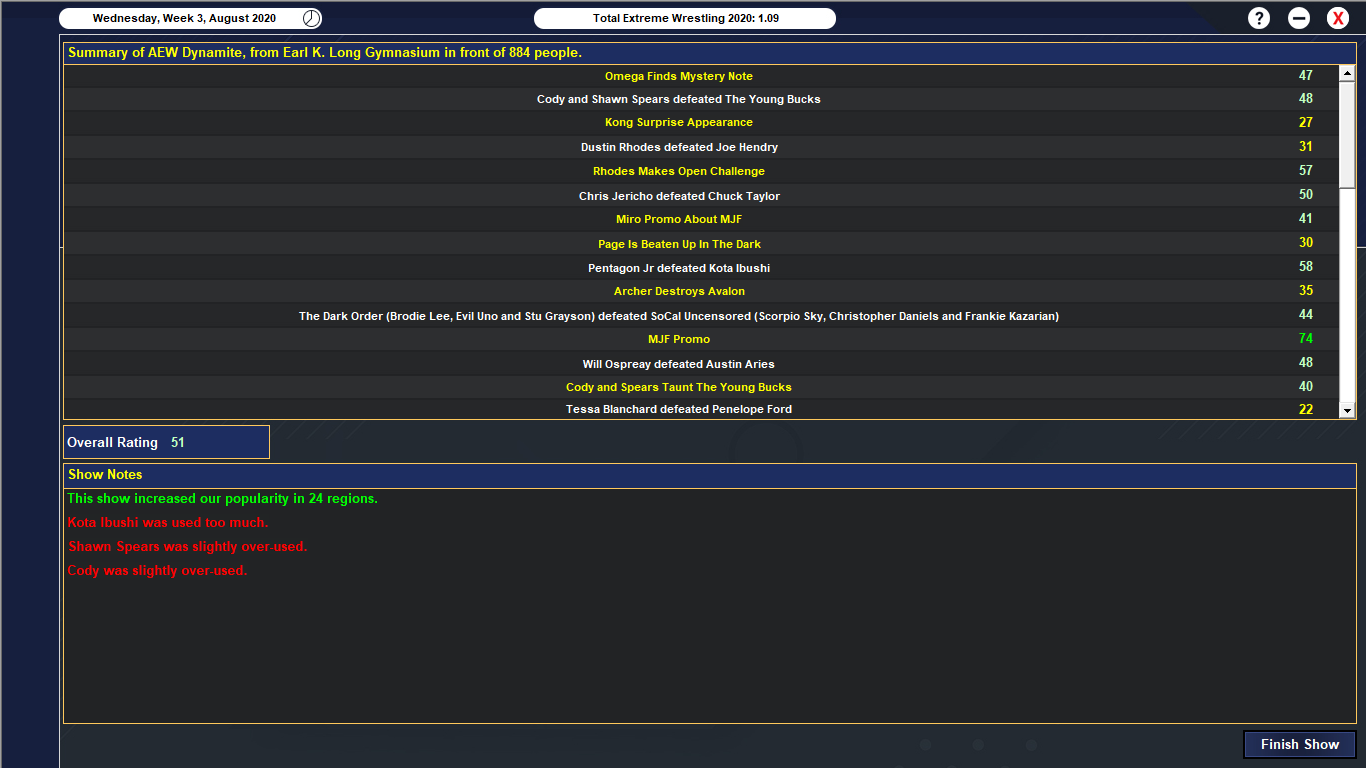Click the 'Total Extreme Wrestling 2020: 1.09' title
Viewport: 1366px width, 768px height.
(685, 18)
